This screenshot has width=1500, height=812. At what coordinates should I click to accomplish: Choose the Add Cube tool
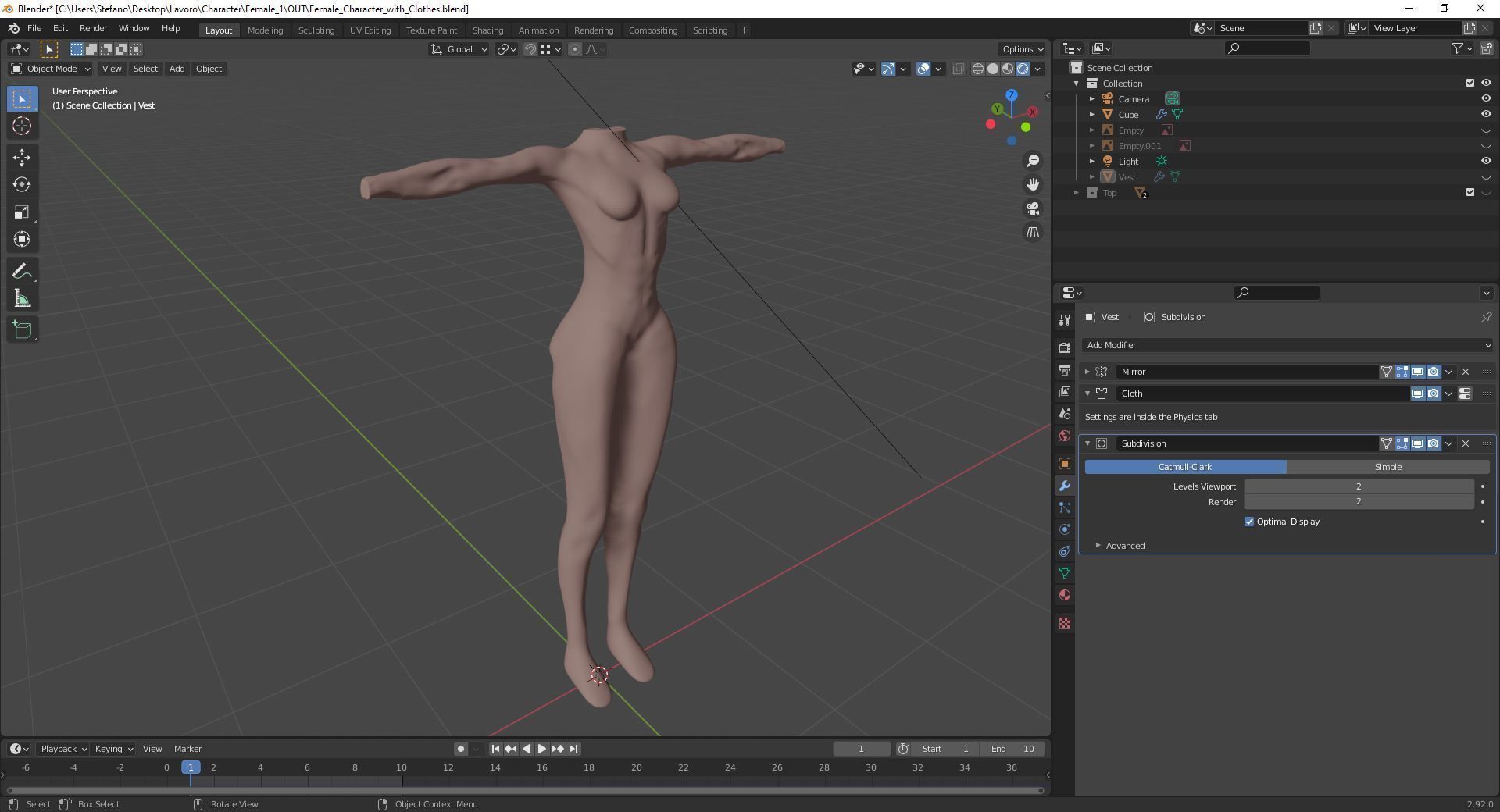pyautogui.click(x=22, y=330)
